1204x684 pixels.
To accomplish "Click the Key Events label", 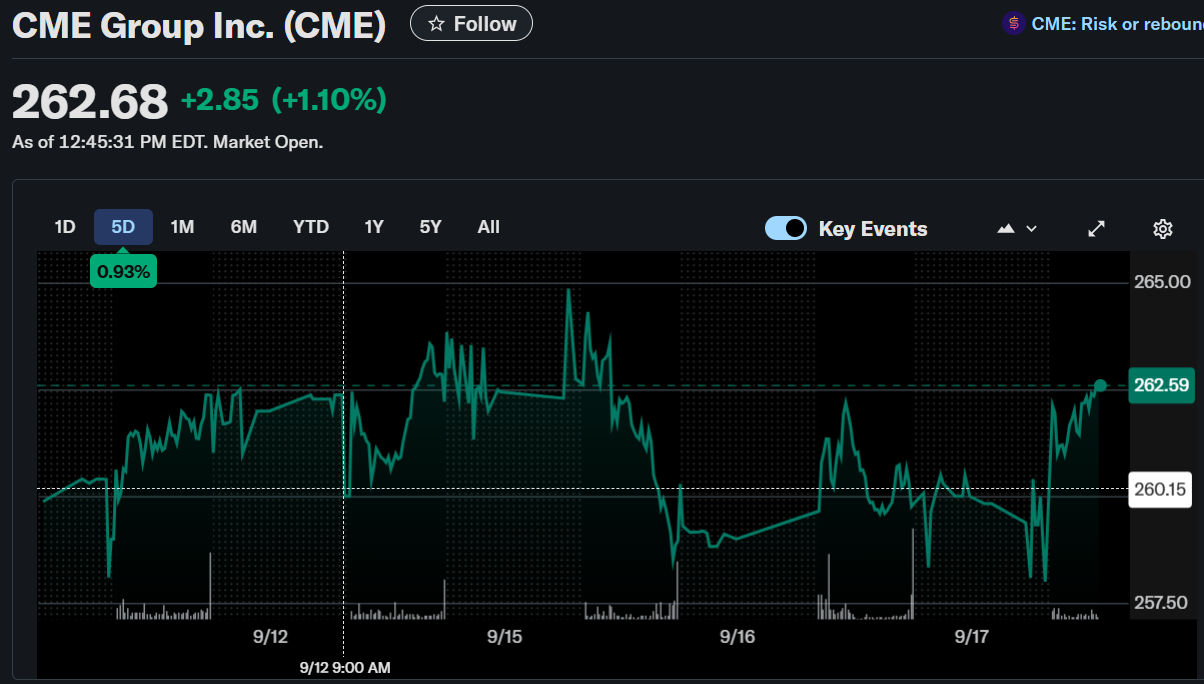I will point(873,229).
